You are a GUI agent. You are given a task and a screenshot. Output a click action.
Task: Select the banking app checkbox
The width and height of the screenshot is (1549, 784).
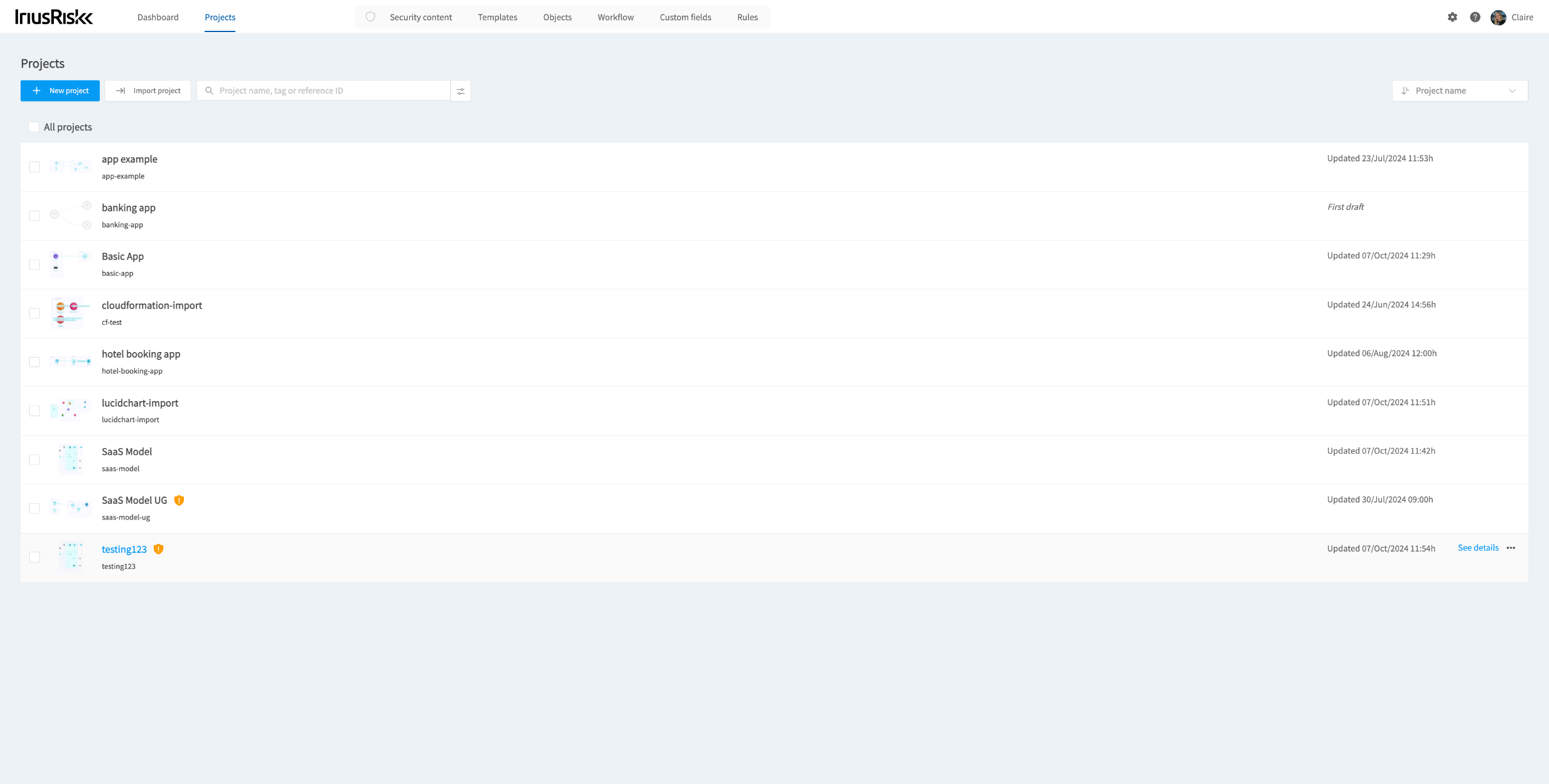[x=34, y=216]
